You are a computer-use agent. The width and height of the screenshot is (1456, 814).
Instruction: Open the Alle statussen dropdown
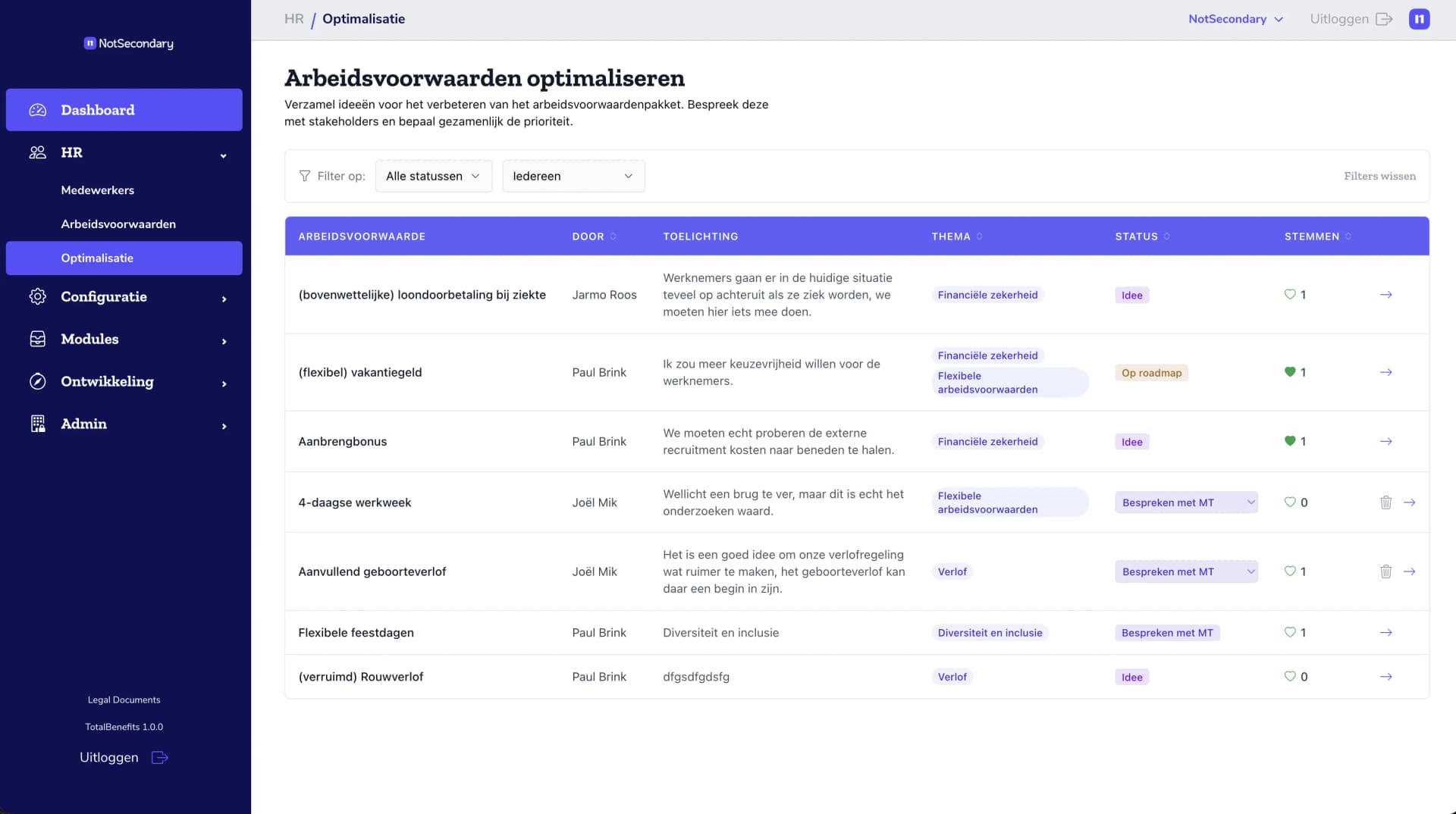433,176
